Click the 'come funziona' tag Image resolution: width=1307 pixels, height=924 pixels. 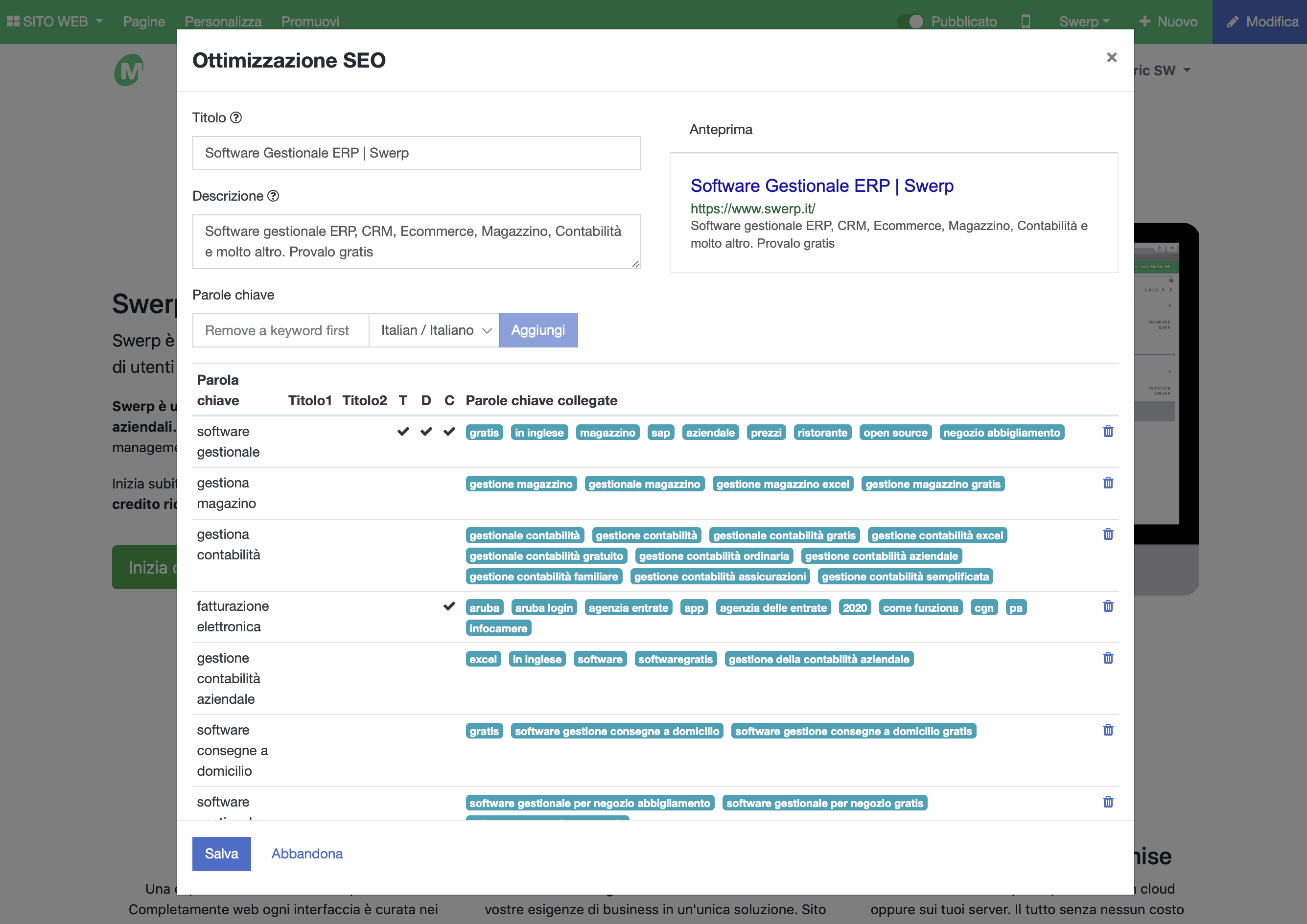coord(920,608)
